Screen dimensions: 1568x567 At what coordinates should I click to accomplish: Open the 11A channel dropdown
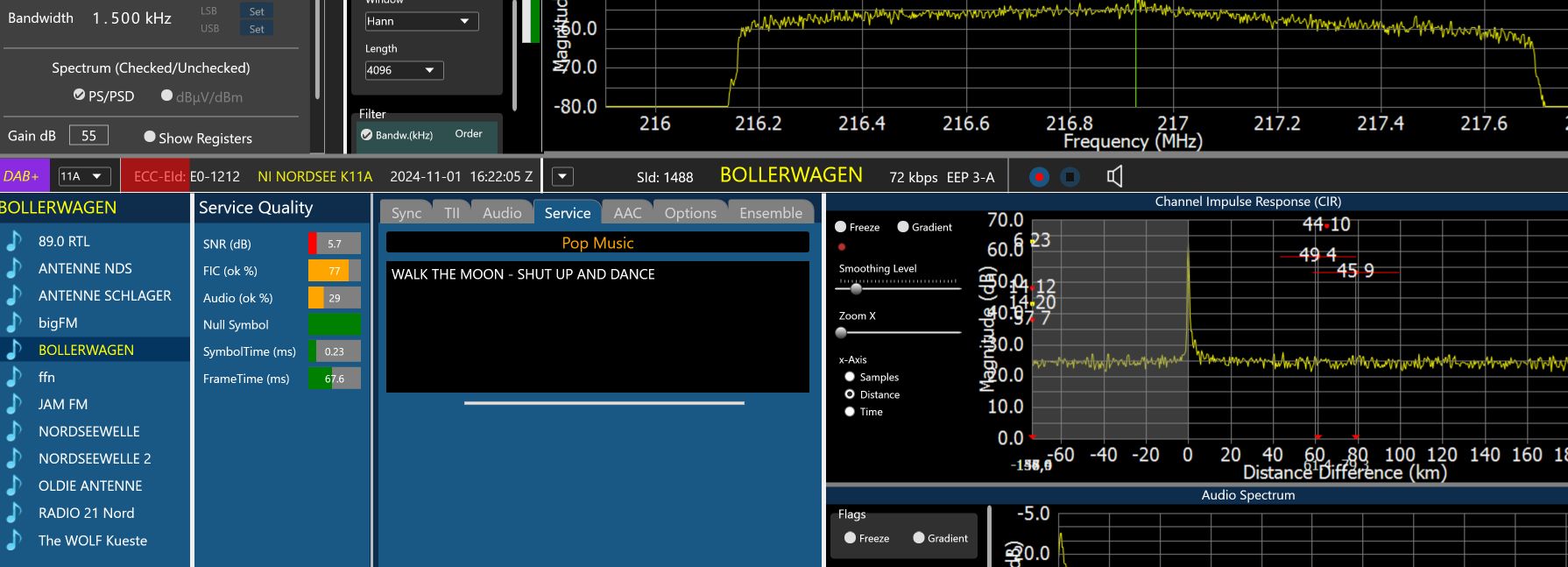pos(84,177)
